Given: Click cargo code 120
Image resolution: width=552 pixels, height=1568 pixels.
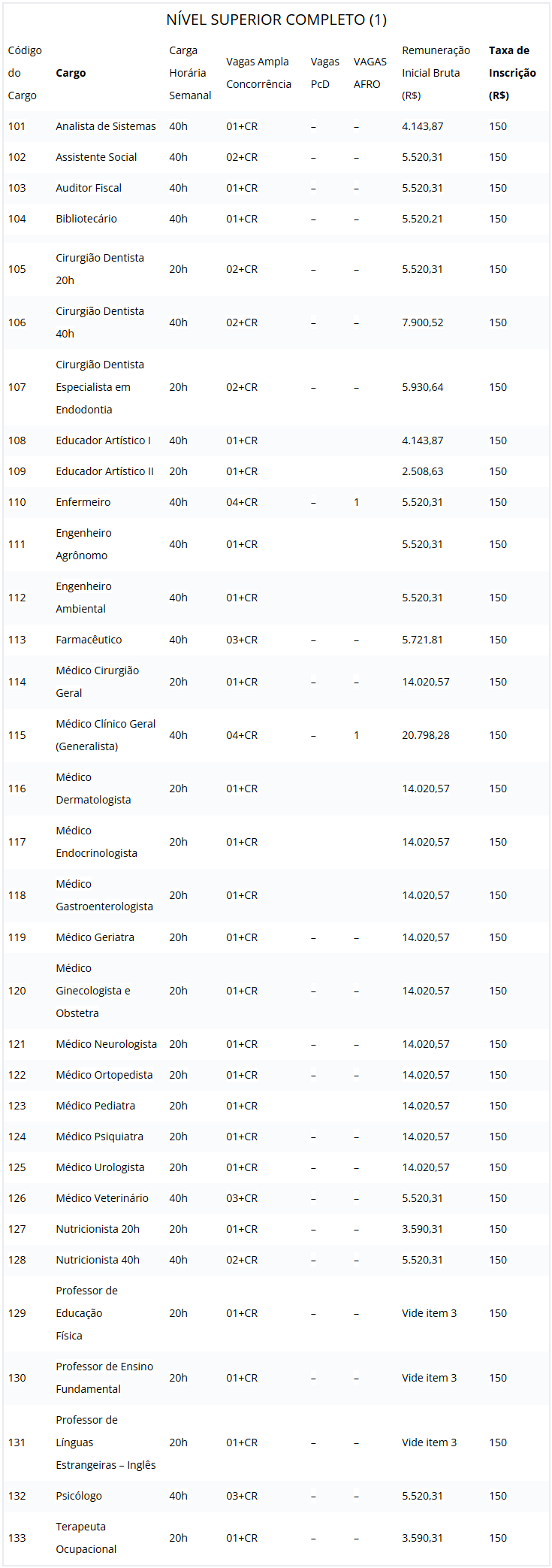Looking at the screenshot, I should (17, 991).
